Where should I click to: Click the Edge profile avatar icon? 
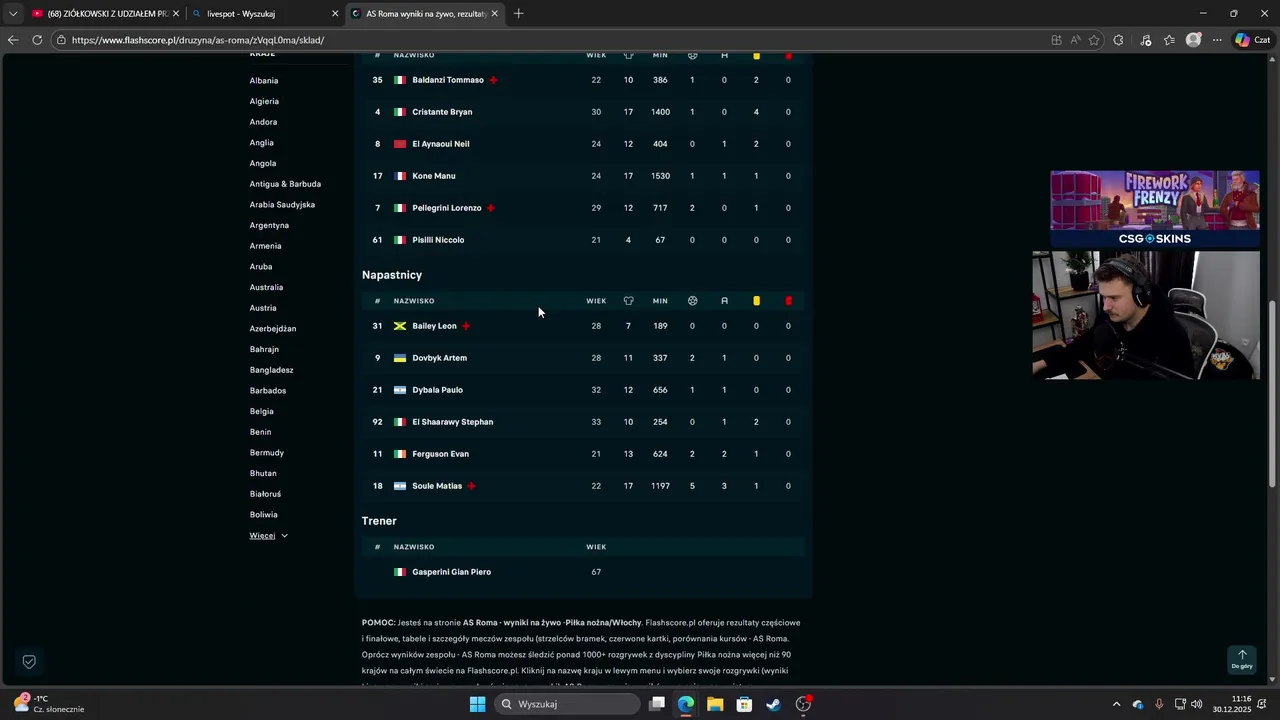click(1193, 40)
